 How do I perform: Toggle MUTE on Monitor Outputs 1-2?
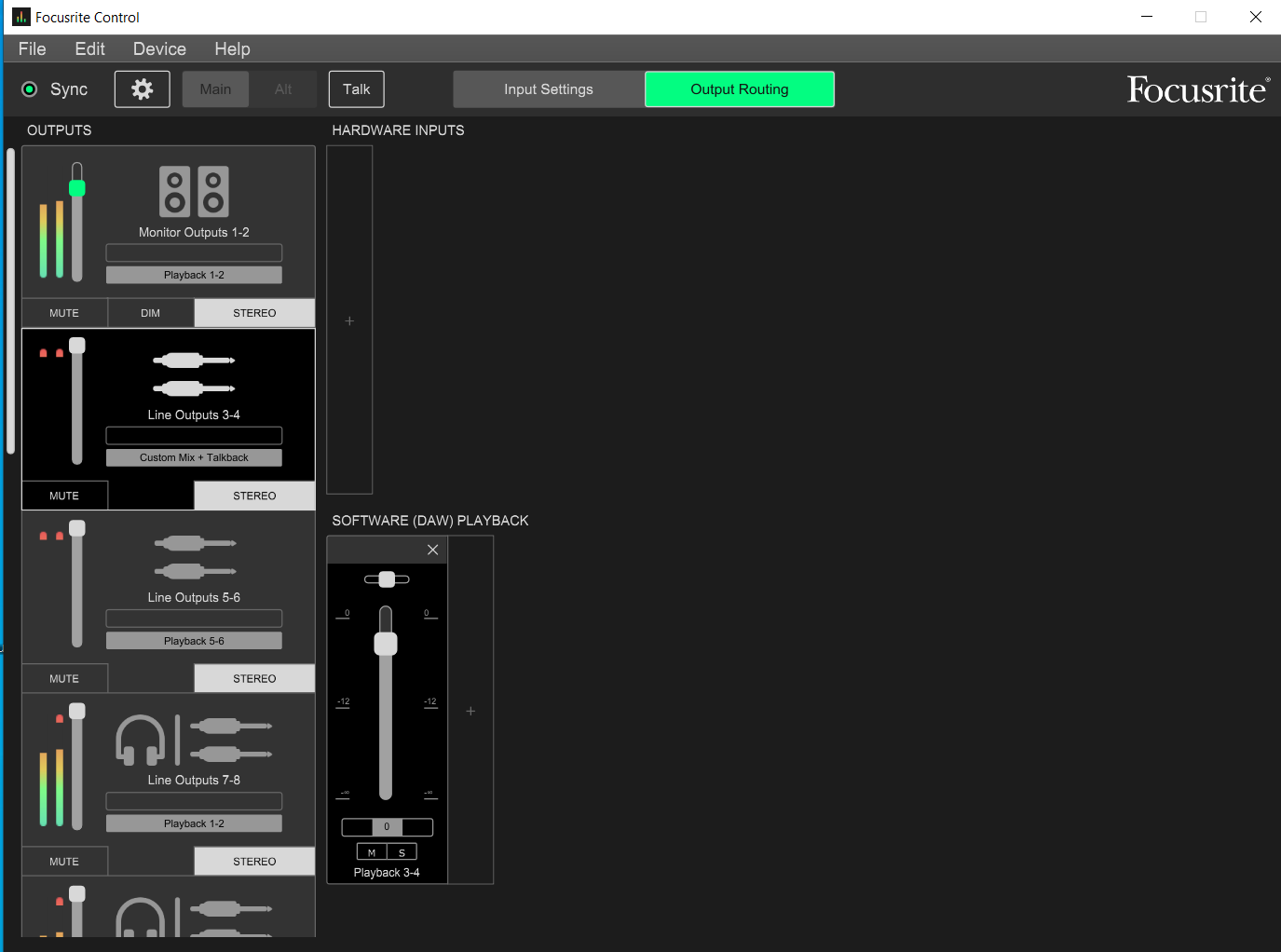(64, 313)
